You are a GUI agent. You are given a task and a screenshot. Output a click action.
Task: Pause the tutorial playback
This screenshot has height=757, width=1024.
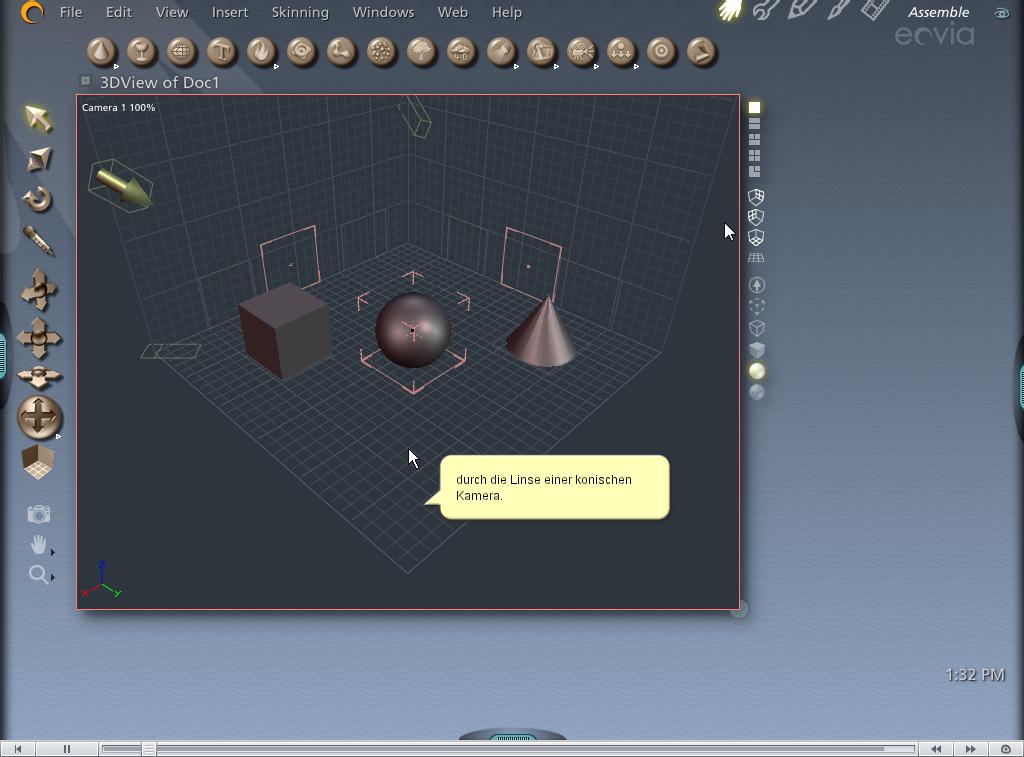click(x=67, y=749)
